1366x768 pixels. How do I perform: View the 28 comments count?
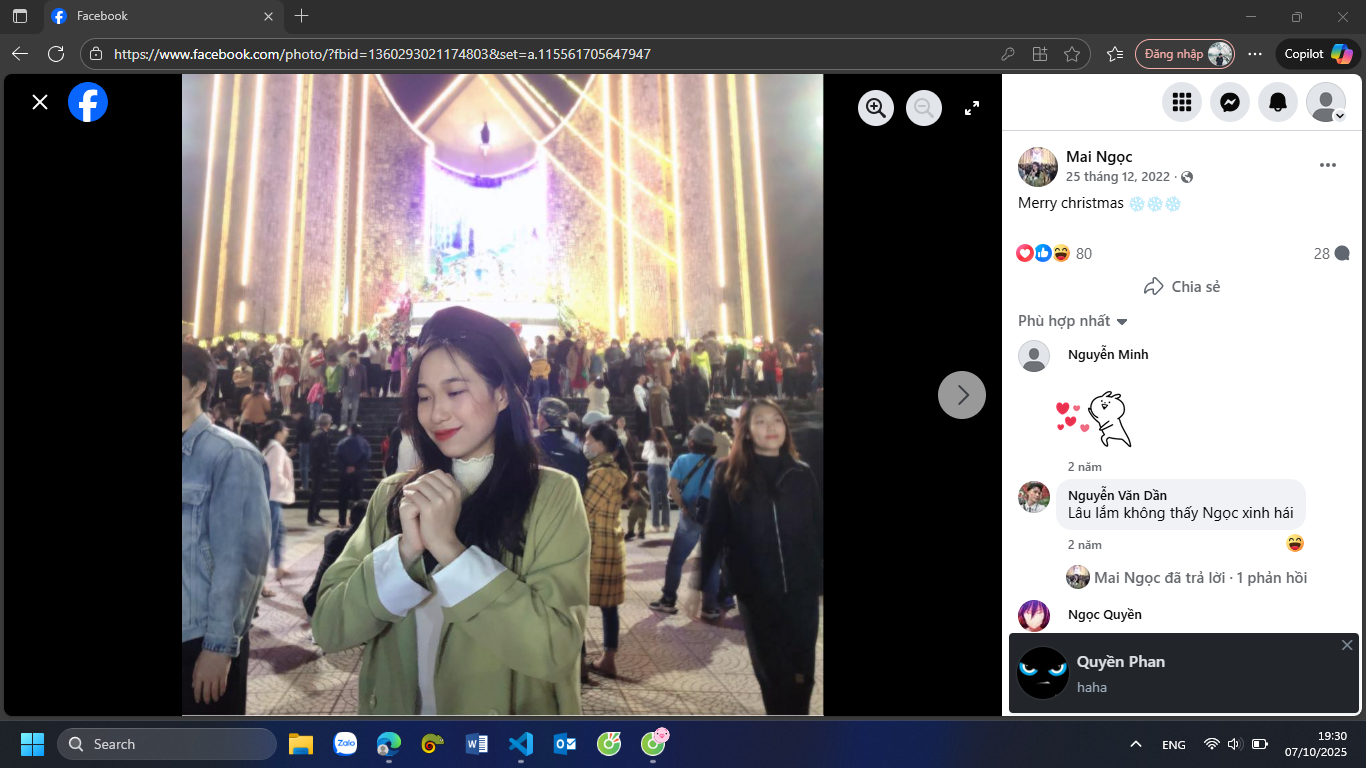[x=1332, y=254]
